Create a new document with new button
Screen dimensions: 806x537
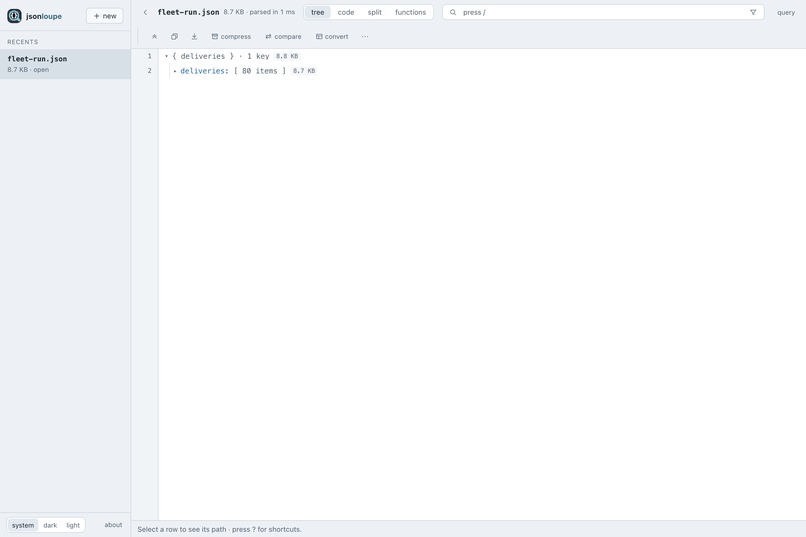pyautogui.click(x=105, y=16)
